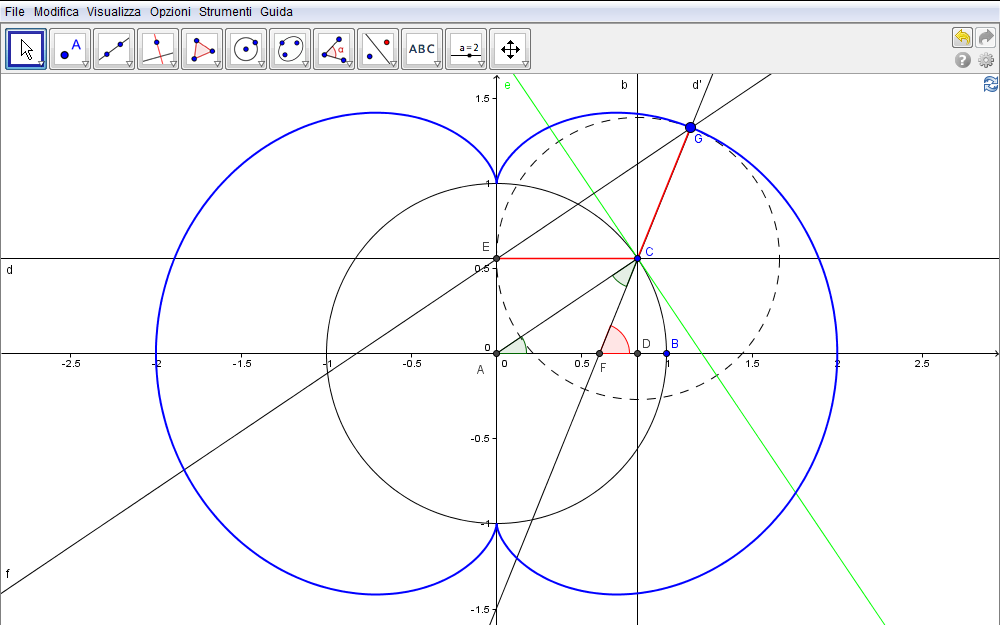Screen dimensions: 1000x625
Task: Select the New Point tool
Action: 70,48
